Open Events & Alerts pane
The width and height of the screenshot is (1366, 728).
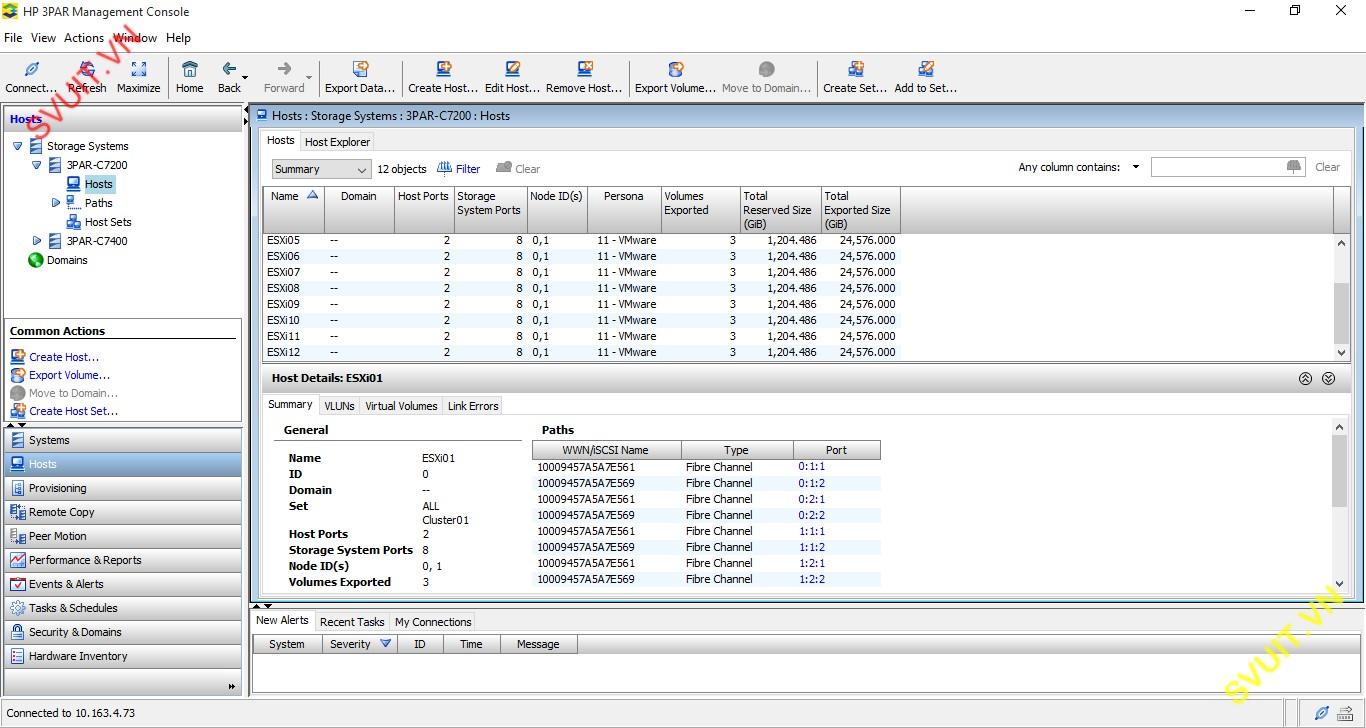pos(123,584)
